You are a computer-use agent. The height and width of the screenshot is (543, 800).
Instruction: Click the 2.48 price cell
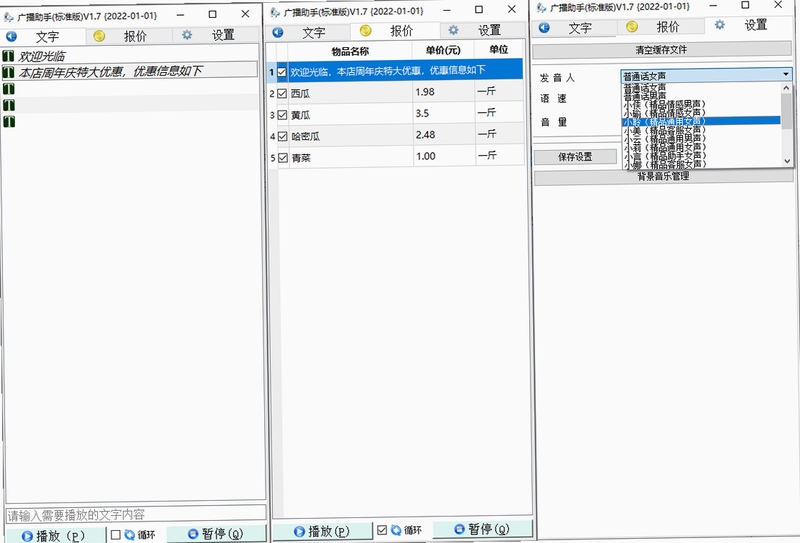point(444,135)
